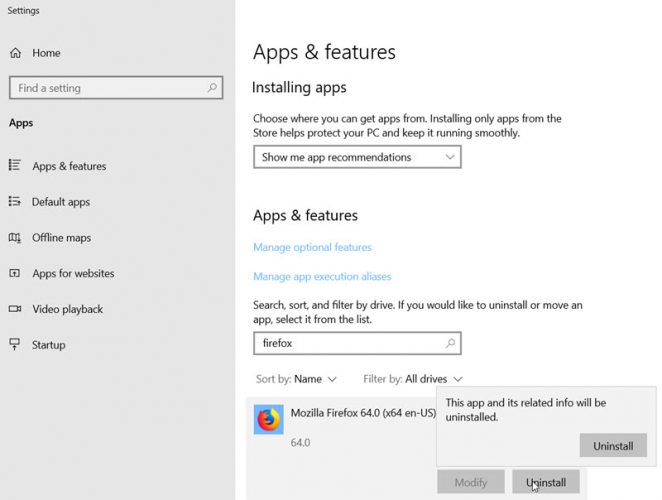Screen dimensions: 662x500
Task: Open the Default apps page
Action: pos(61,202)
